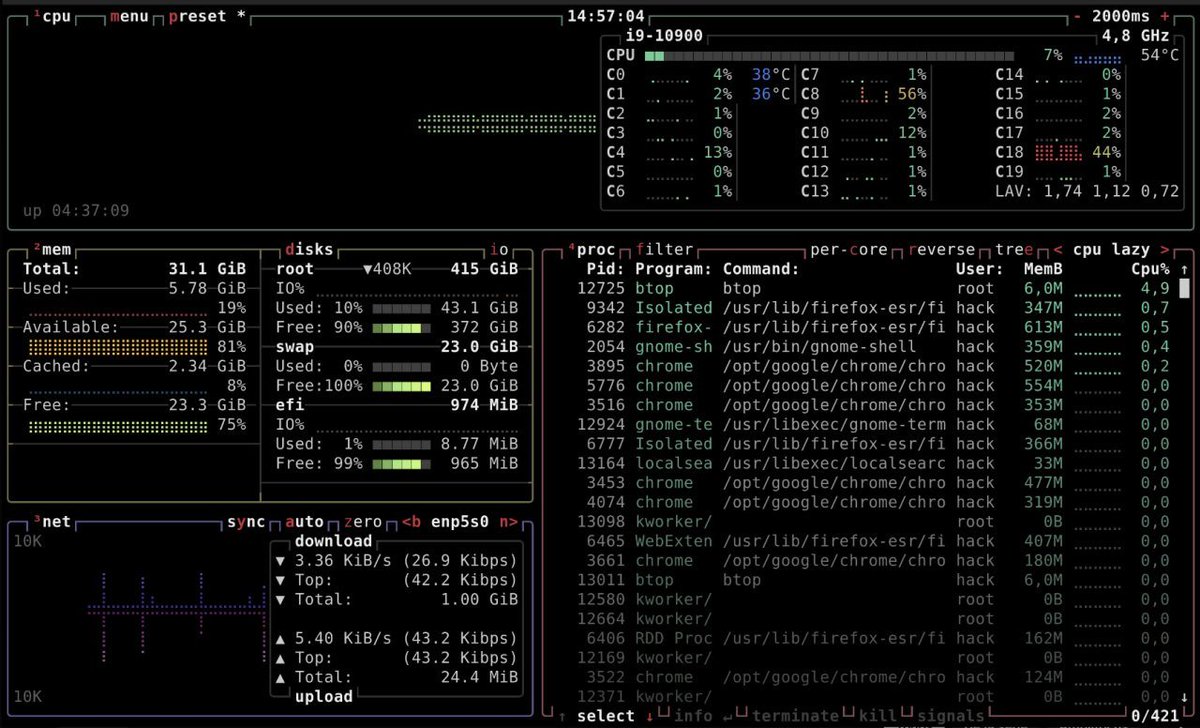The height and width of the screenshot is (728, 1200).
Task: Click the Pid: column header
Action: coord(606,269)
